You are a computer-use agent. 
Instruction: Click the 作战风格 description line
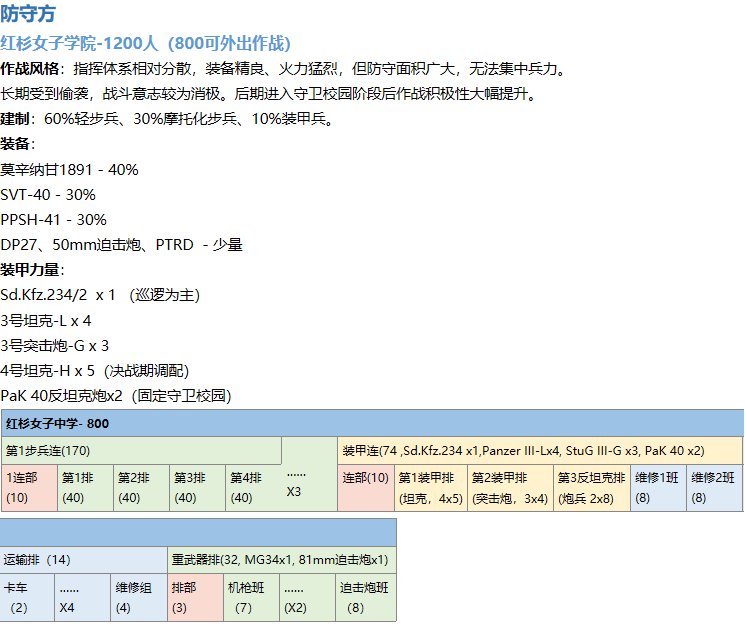(x=284, y=69)
